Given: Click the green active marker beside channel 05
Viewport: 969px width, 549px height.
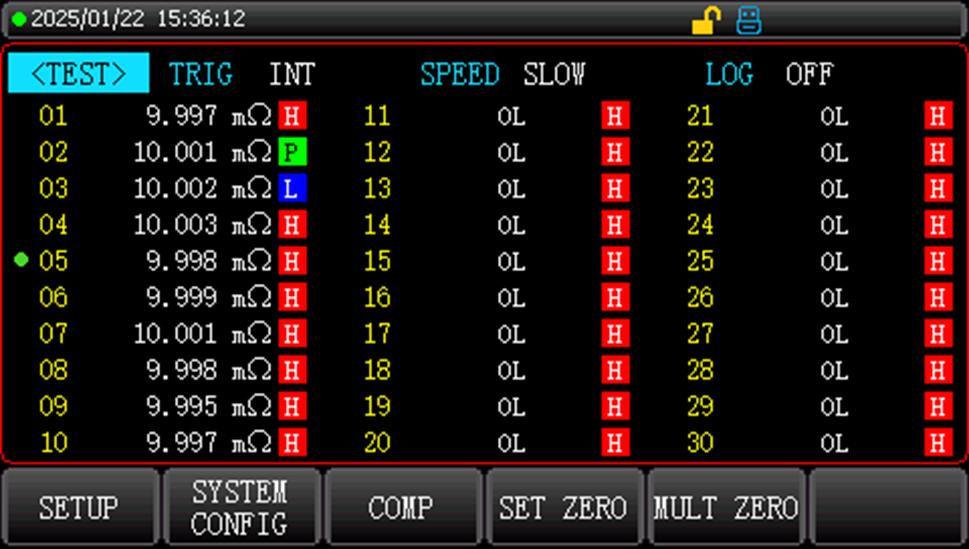Looking at the screenshot, I should pos(21,261).
